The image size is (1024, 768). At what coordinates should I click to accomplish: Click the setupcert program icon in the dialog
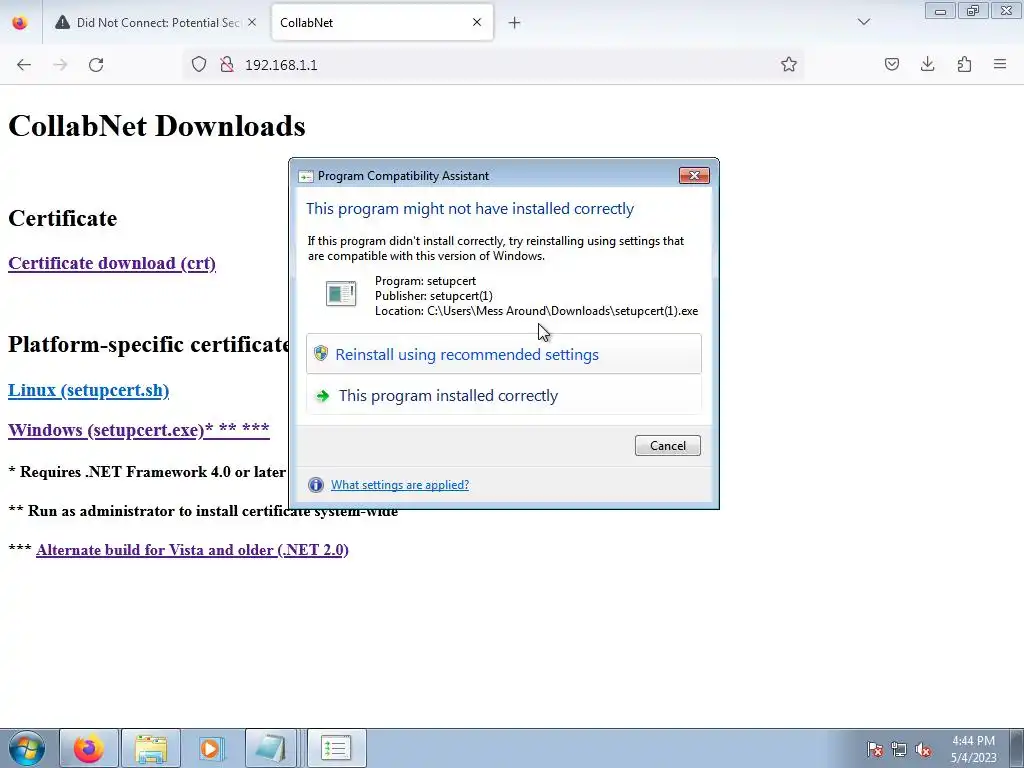[341, 294]
